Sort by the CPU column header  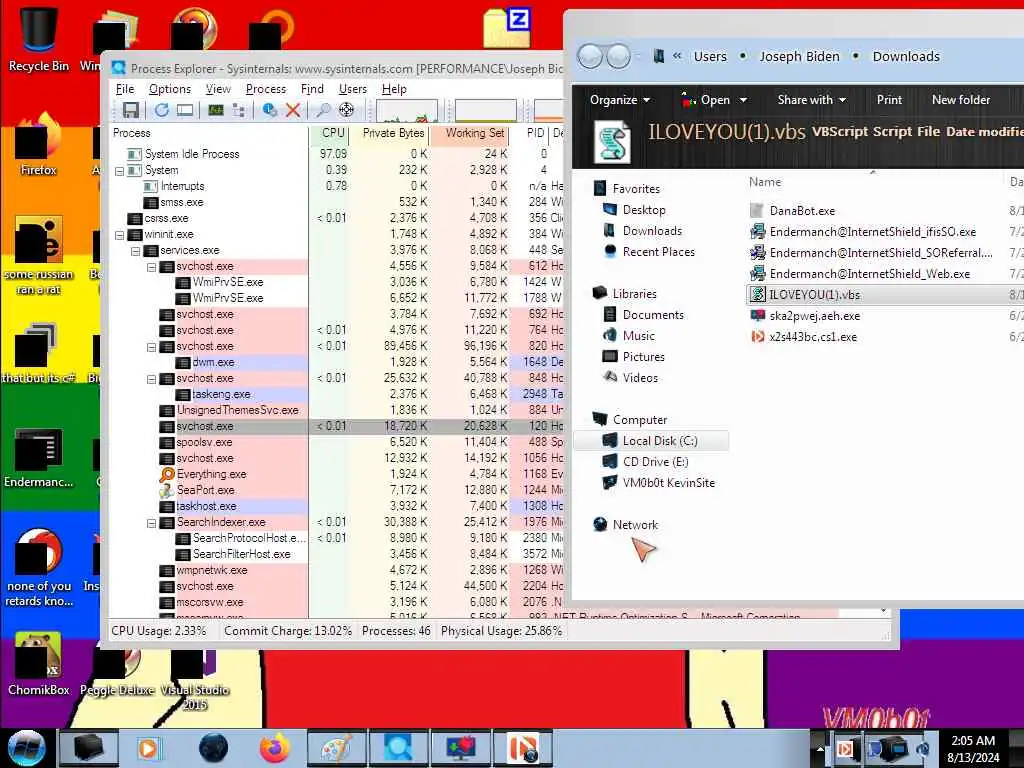pos(328,133)
